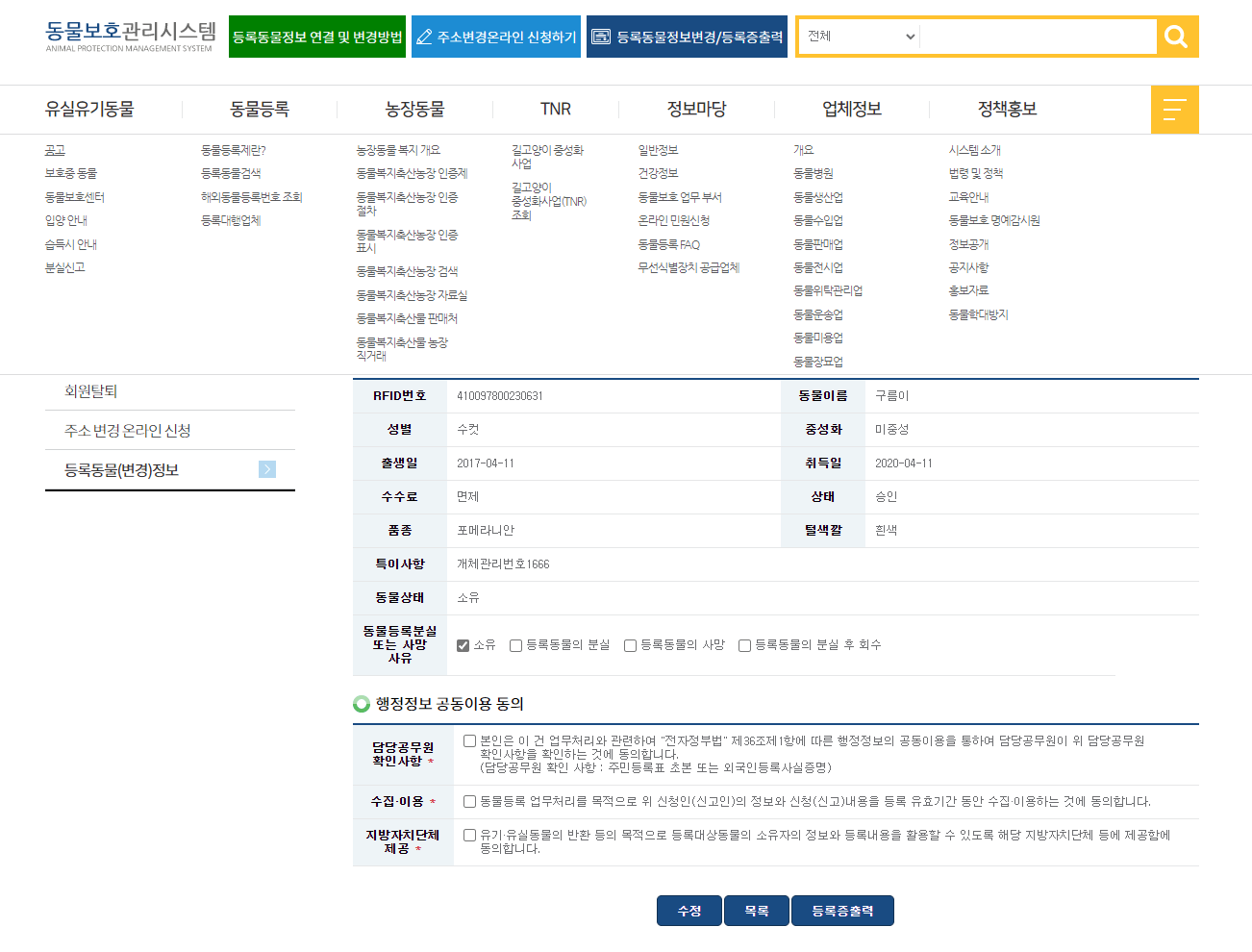Open the 업체정보 main menu
This screenshot has width=1252, height=952.
[852, 109]
